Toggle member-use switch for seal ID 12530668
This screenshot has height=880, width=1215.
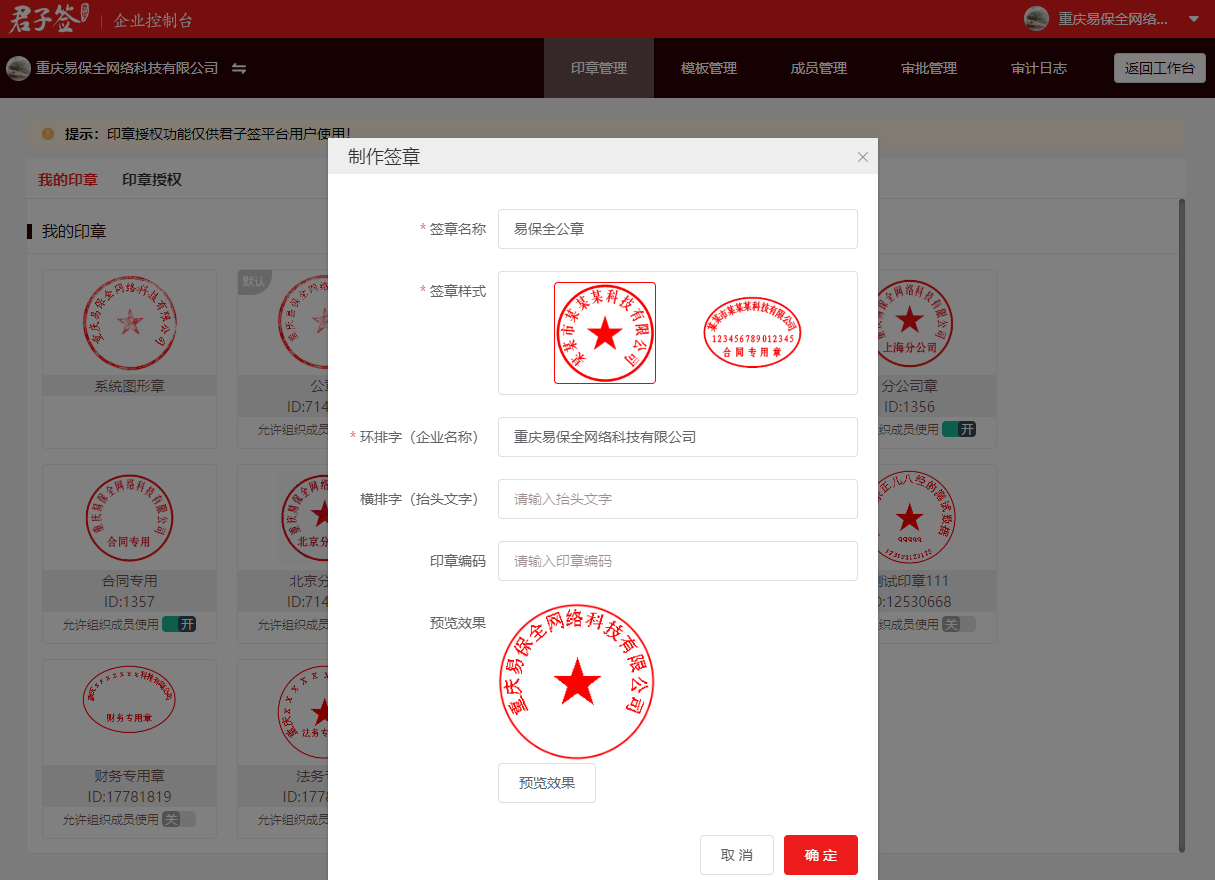click(958, 624)
